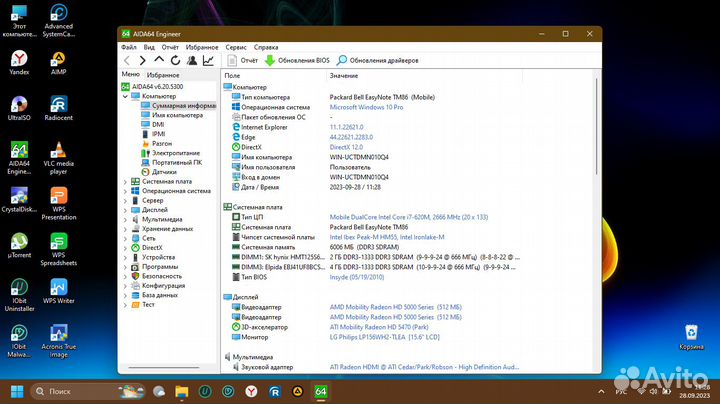Click the Поиск taskbar search box

[88, 392]
